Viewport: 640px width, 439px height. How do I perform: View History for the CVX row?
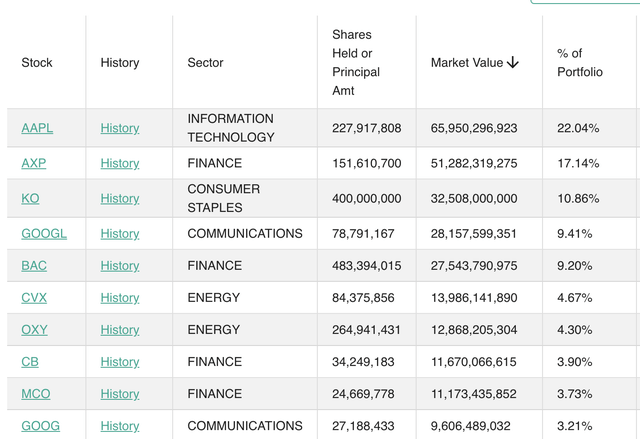pos(120,297)
